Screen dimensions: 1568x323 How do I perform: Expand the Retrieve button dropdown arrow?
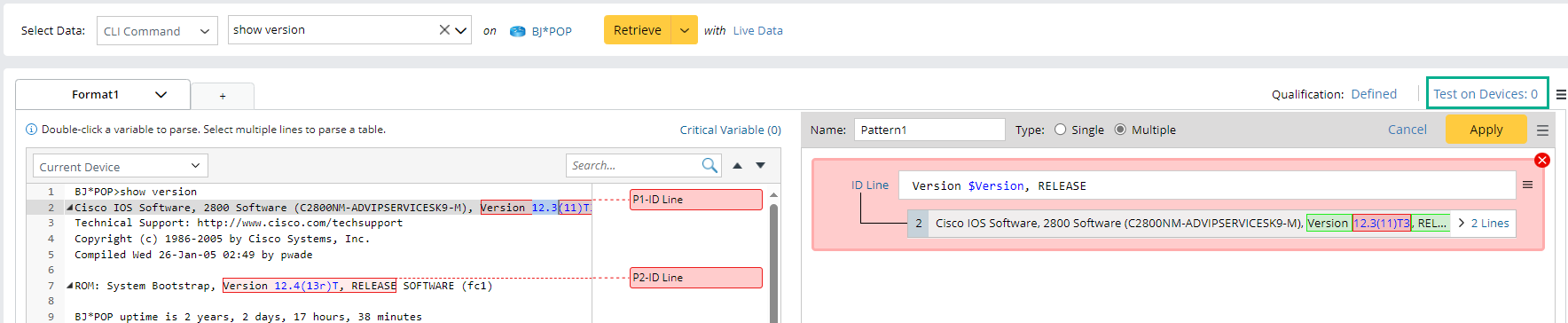pyautogui.click(x=685, y=30)
